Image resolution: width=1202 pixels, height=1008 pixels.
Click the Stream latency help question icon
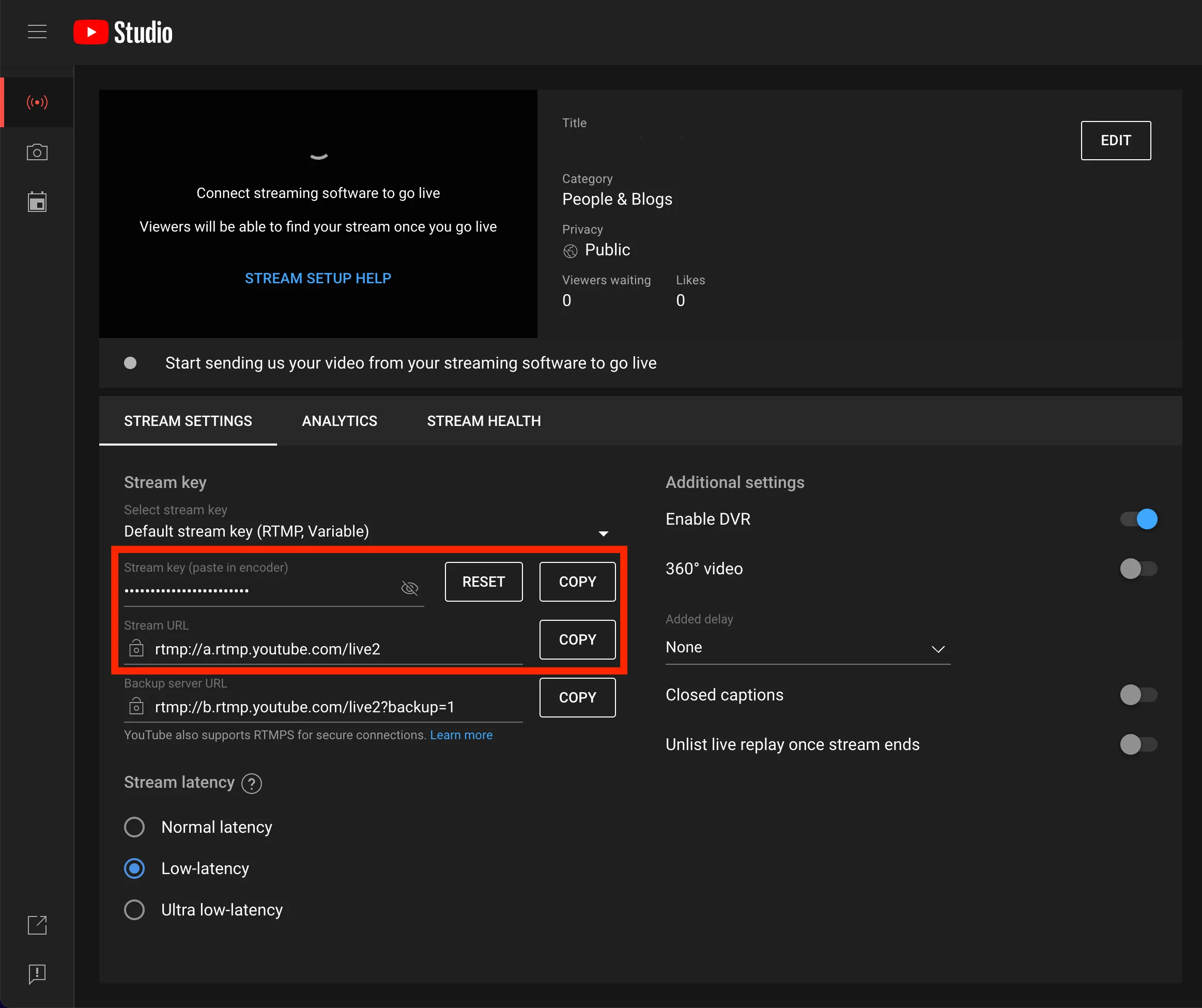[x=251, y=783]
